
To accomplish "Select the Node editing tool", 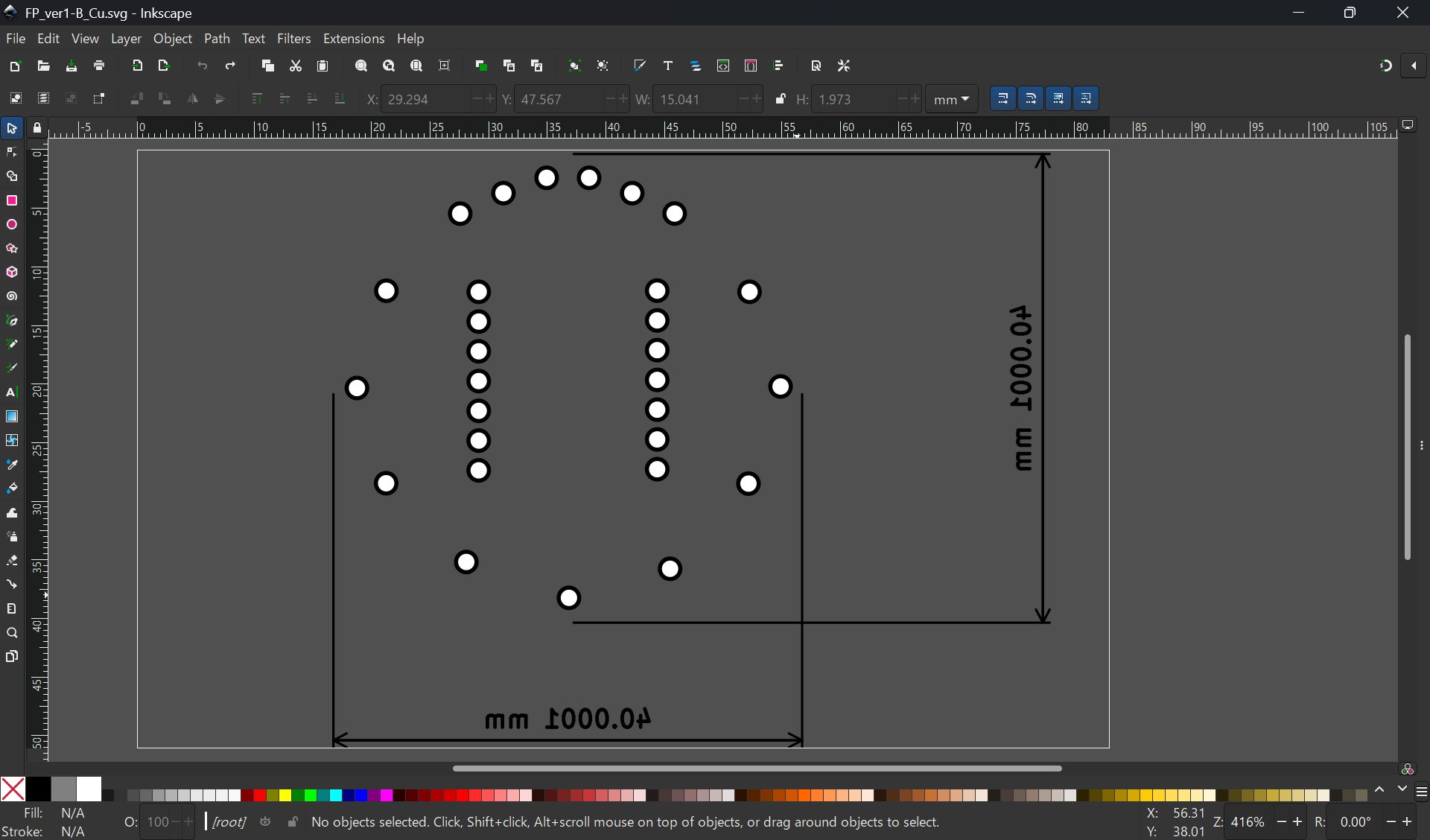I will (12, 153).
